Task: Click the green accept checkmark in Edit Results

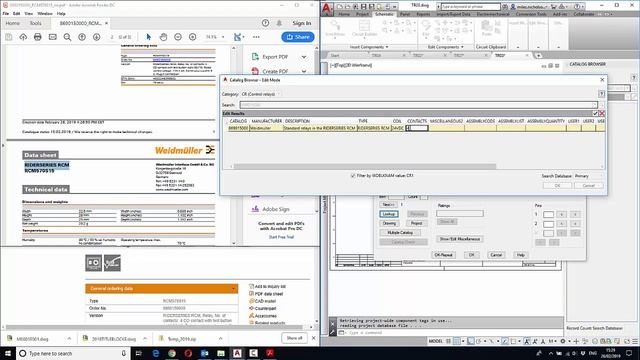Action: pyautogui.click(x=595, y=113)
